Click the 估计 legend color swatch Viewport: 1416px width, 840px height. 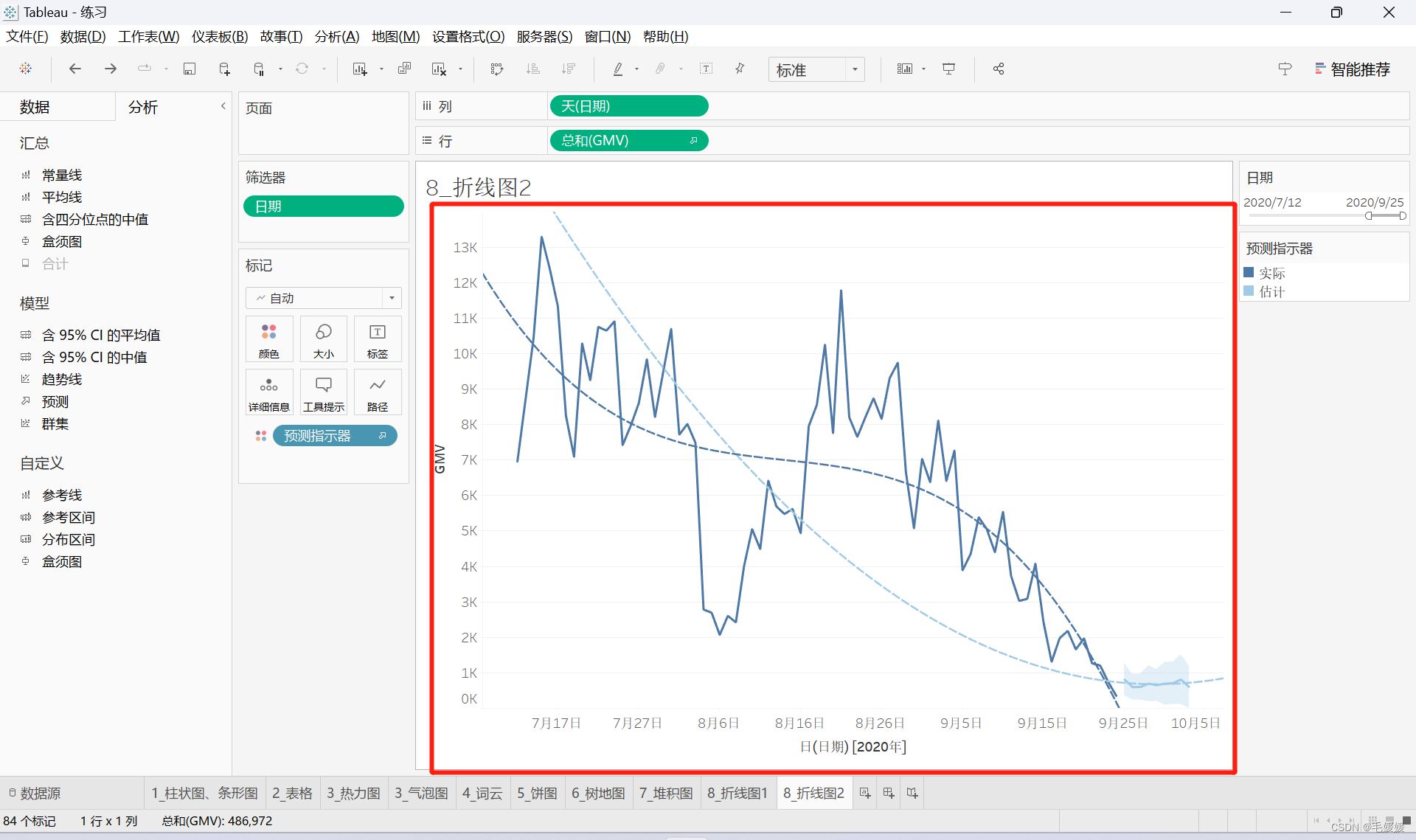[1249, 291]
